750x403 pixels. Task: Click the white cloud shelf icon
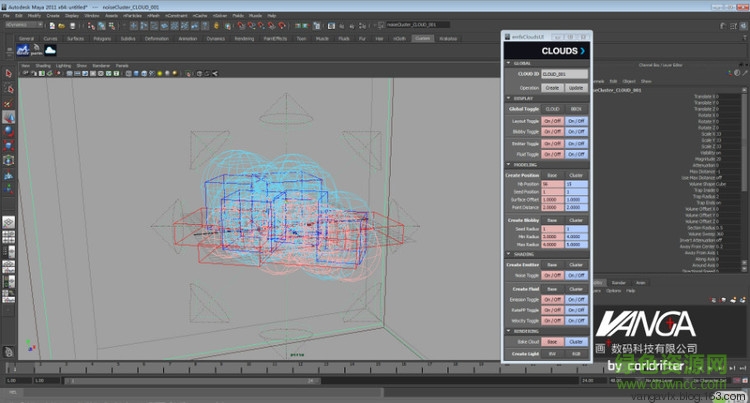click(52, 49)
